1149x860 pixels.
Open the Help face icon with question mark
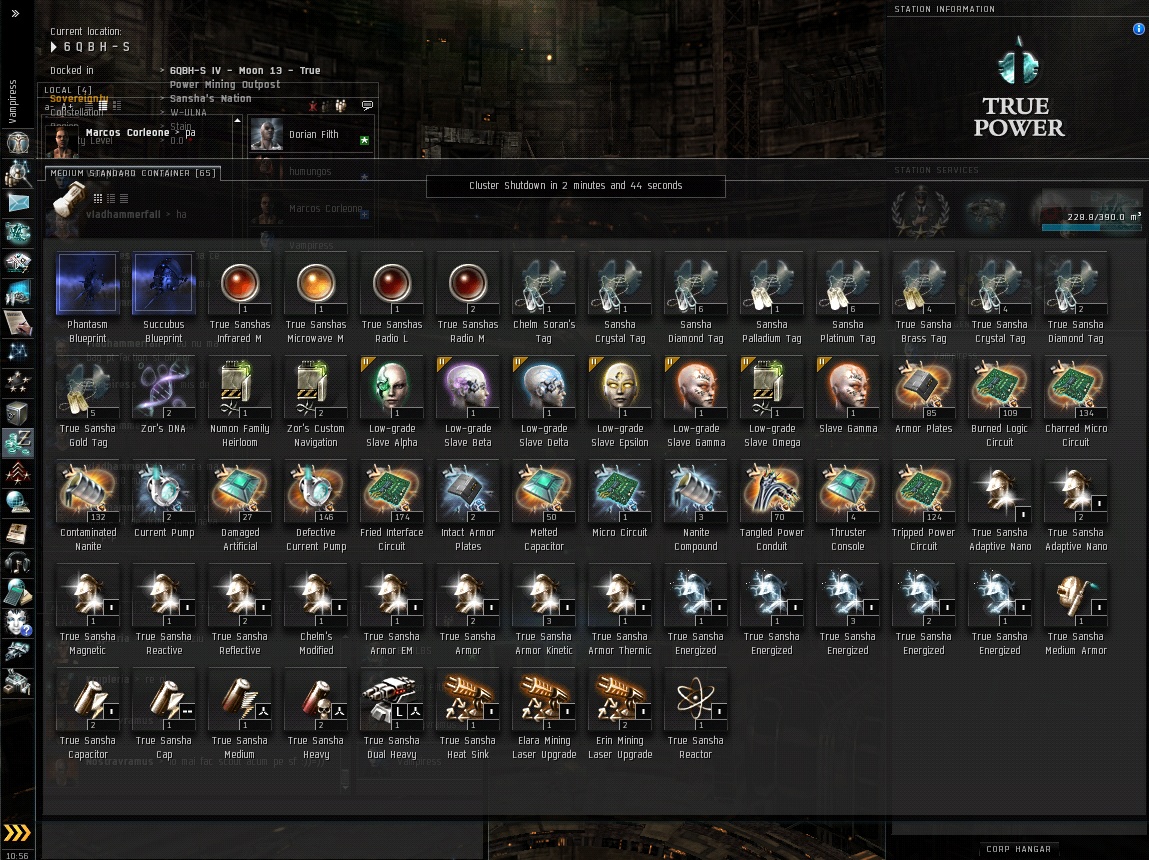[x=18, y=623]
